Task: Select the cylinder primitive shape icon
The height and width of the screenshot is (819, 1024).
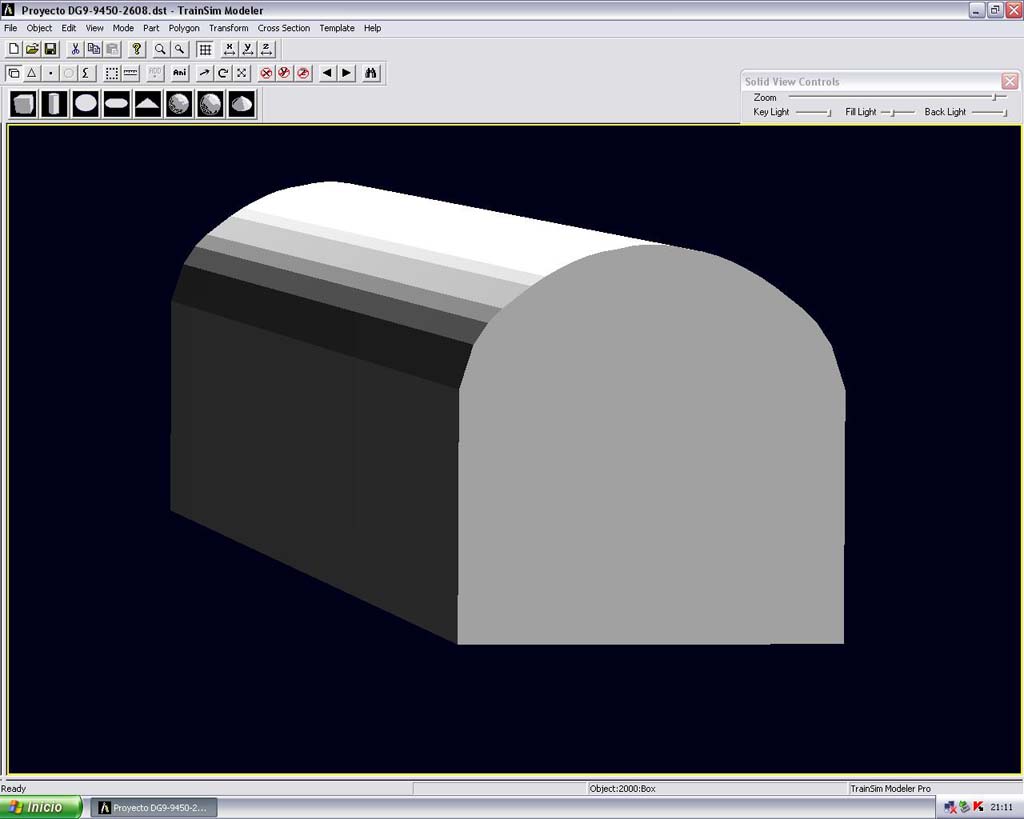Action: coord(54,103)
